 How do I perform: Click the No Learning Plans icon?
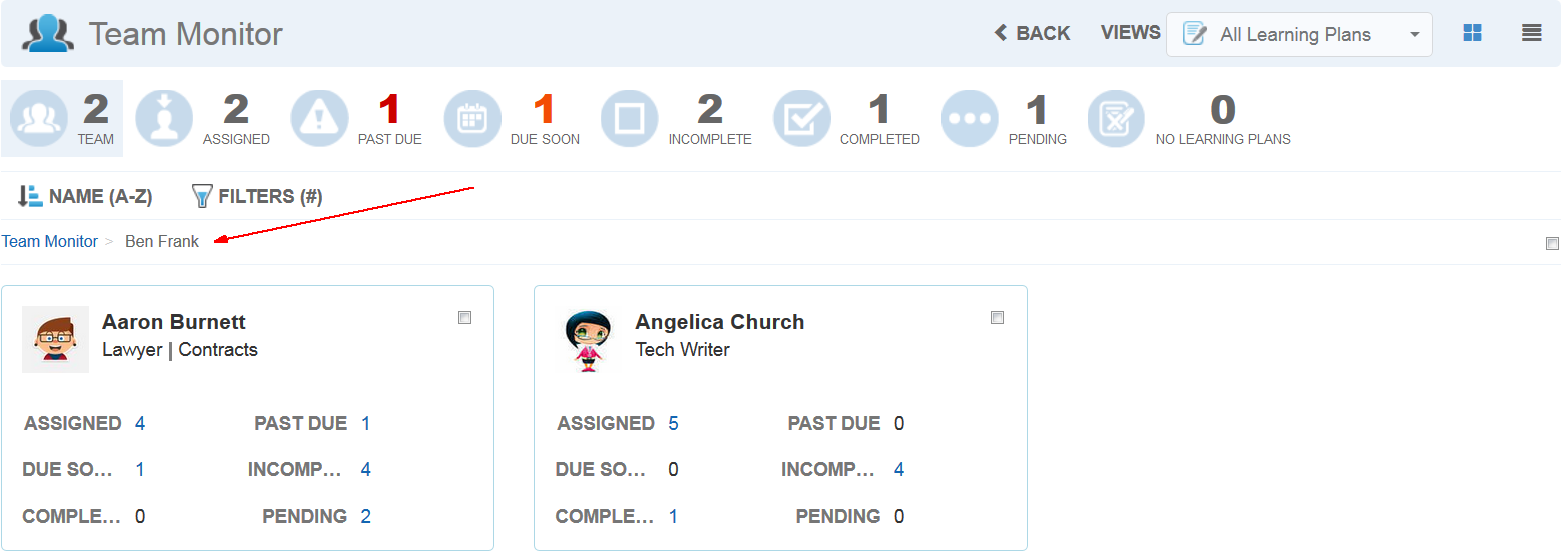(1116, 119)
